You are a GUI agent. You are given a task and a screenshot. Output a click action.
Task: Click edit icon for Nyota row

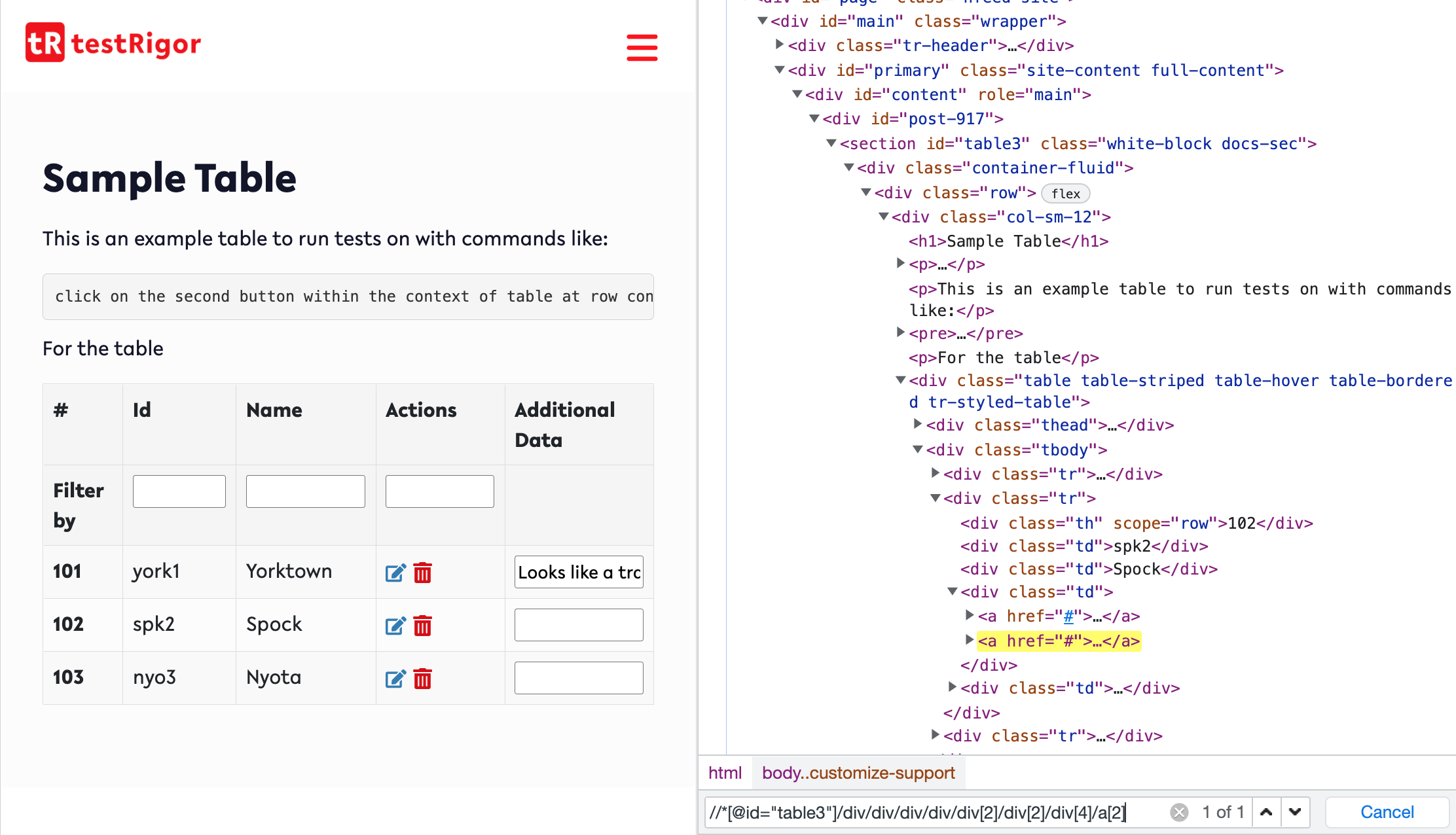[395, 679]
